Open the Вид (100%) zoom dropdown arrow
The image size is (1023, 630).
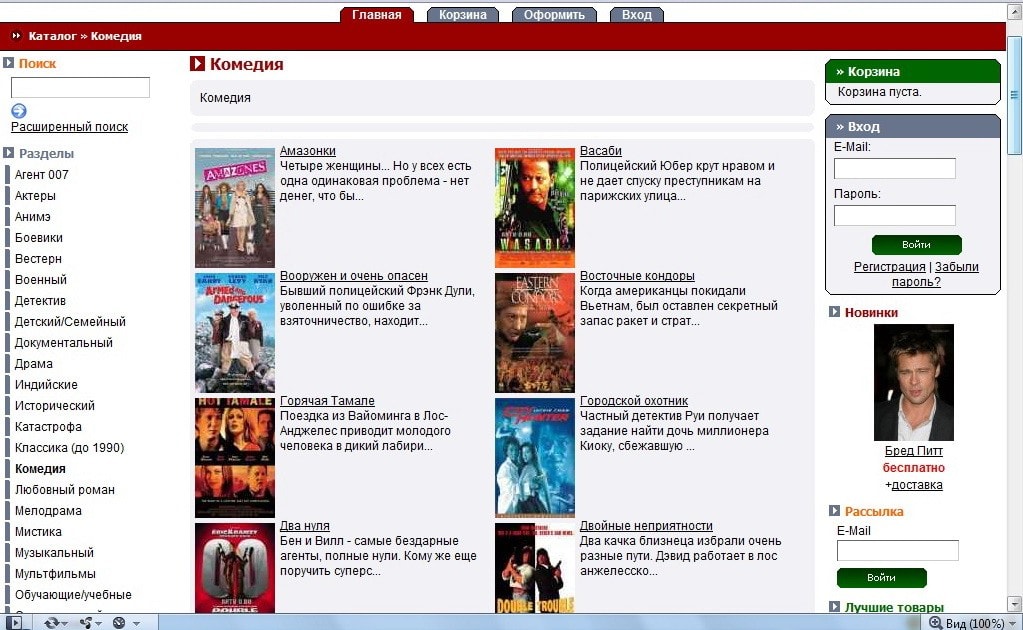[x=1013, y=623]
